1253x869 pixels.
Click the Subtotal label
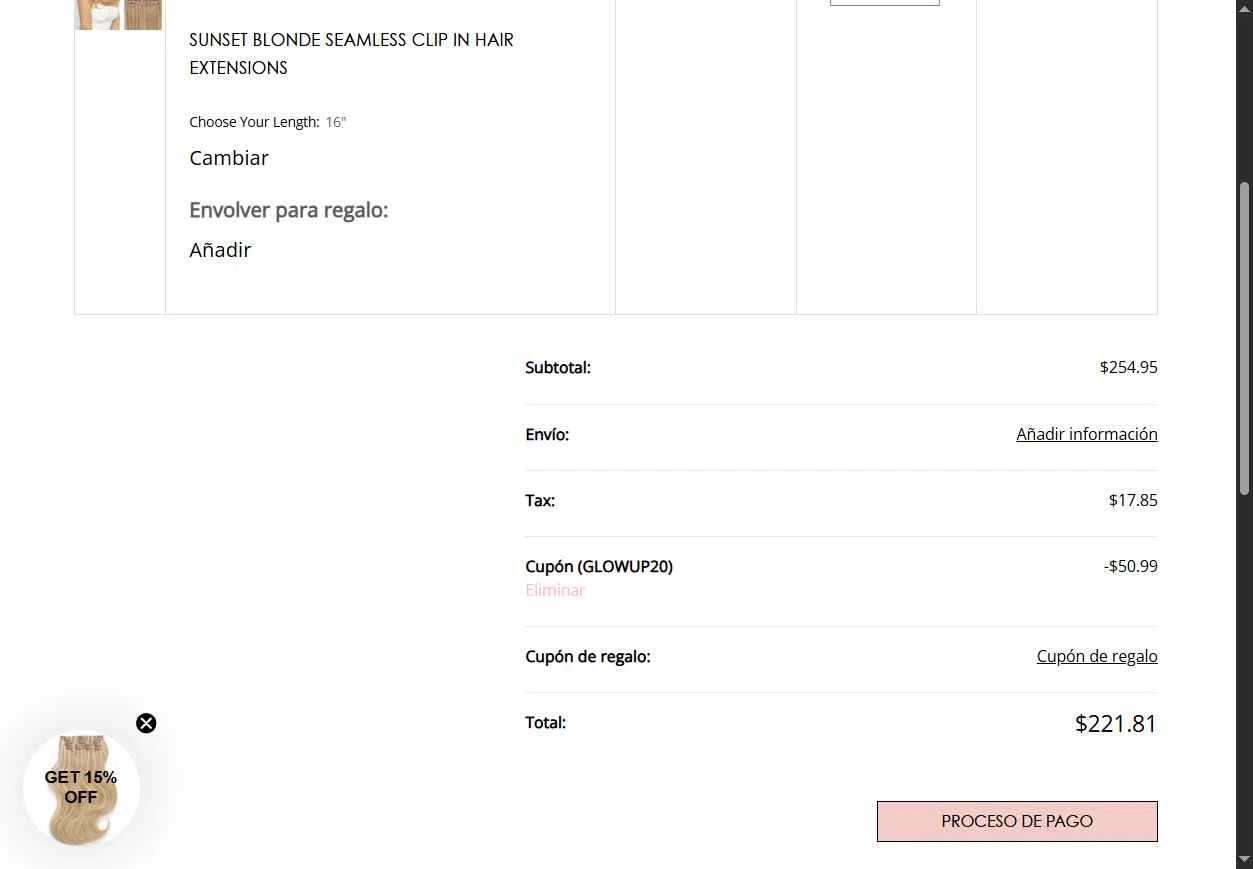pyautogui.click(x=558, y=367)
